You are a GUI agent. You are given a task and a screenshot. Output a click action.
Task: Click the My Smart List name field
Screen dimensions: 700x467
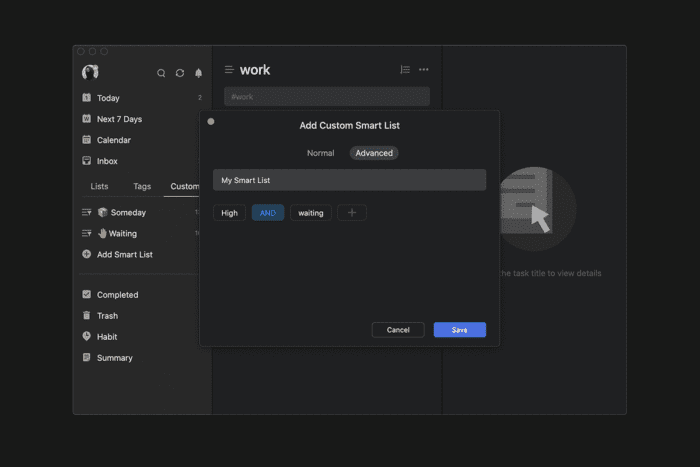click(x=350, y=180)
